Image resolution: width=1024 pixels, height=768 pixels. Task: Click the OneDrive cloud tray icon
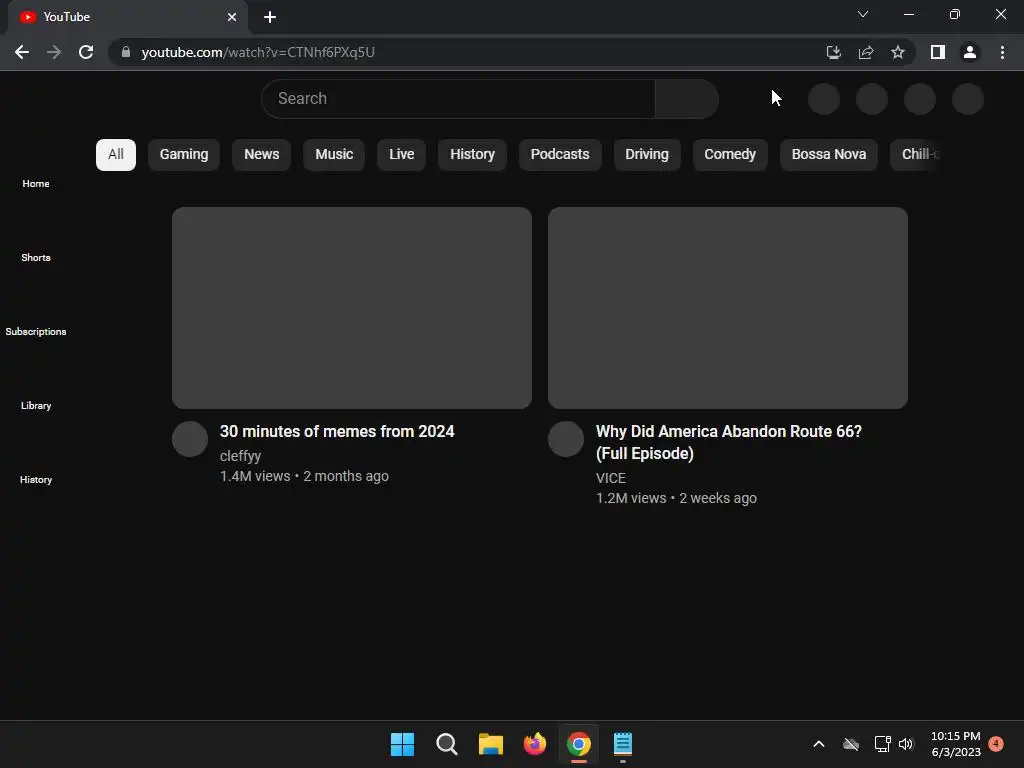(x=851, y=744)
